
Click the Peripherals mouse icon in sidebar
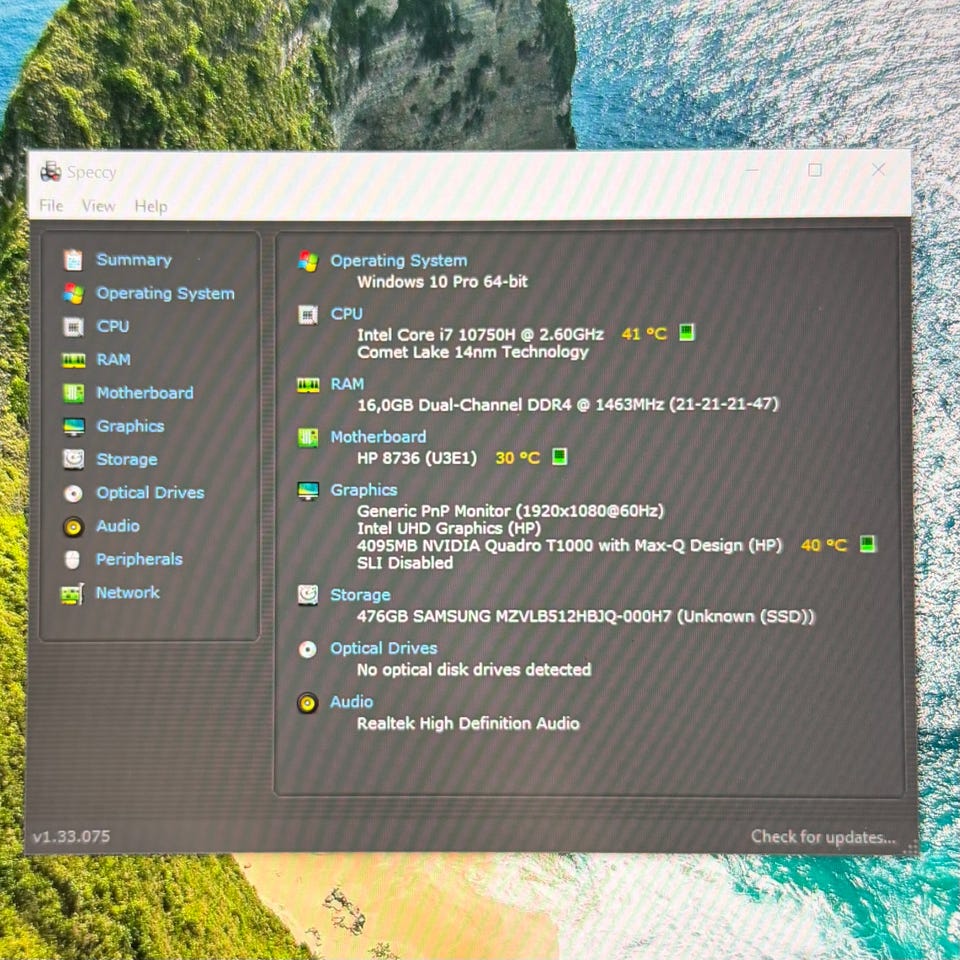72,560
